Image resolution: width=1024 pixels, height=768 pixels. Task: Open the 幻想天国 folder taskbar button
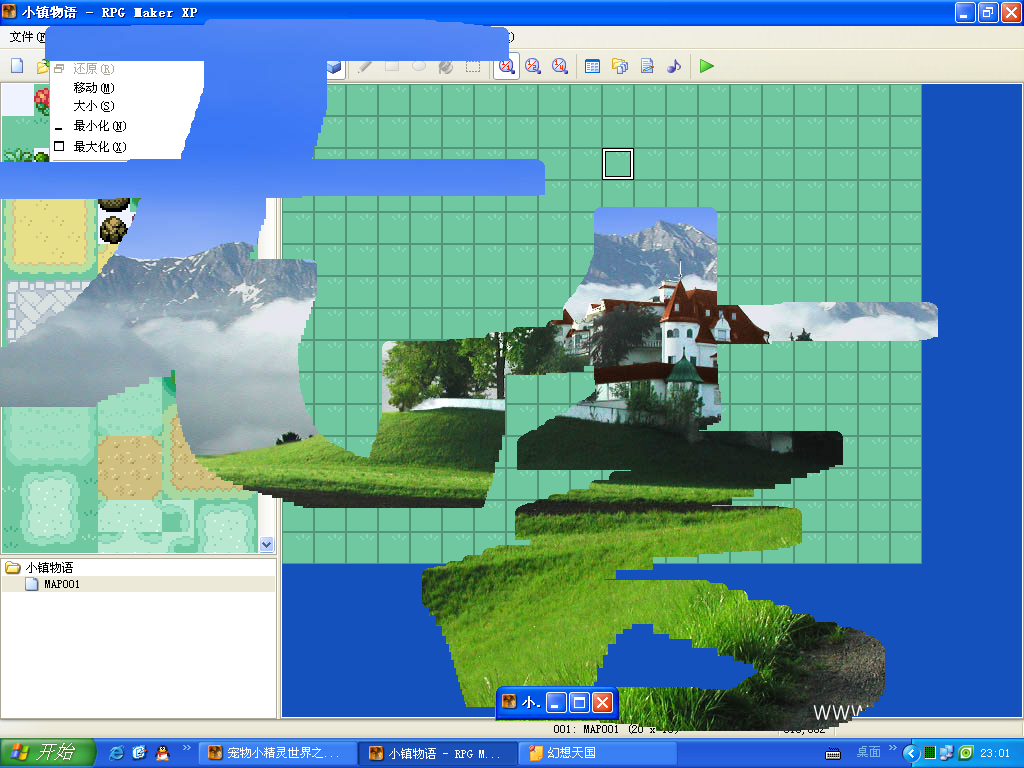coord(597,753)
